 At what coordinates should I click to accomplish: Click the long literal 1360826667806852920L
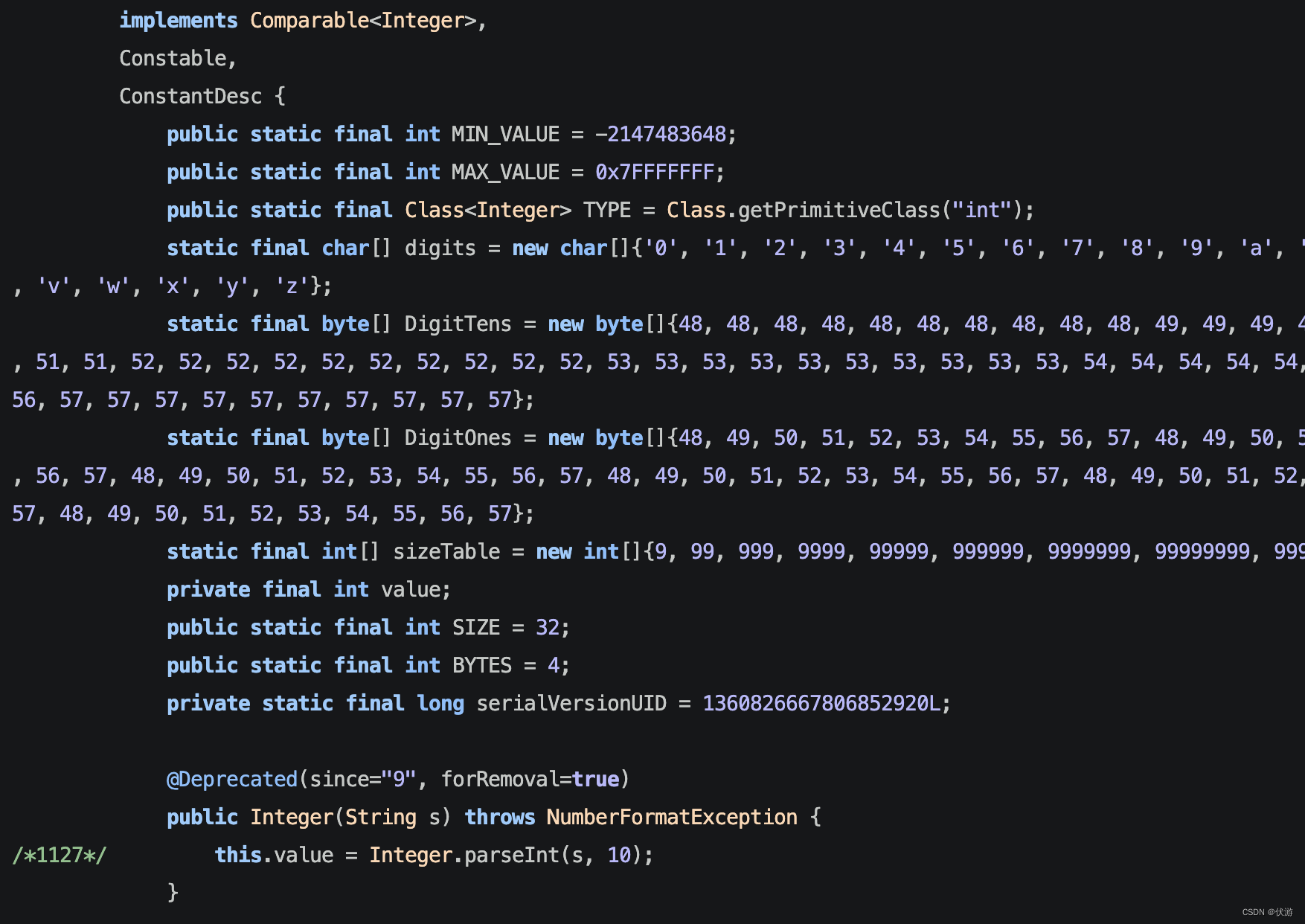point(821,703)
